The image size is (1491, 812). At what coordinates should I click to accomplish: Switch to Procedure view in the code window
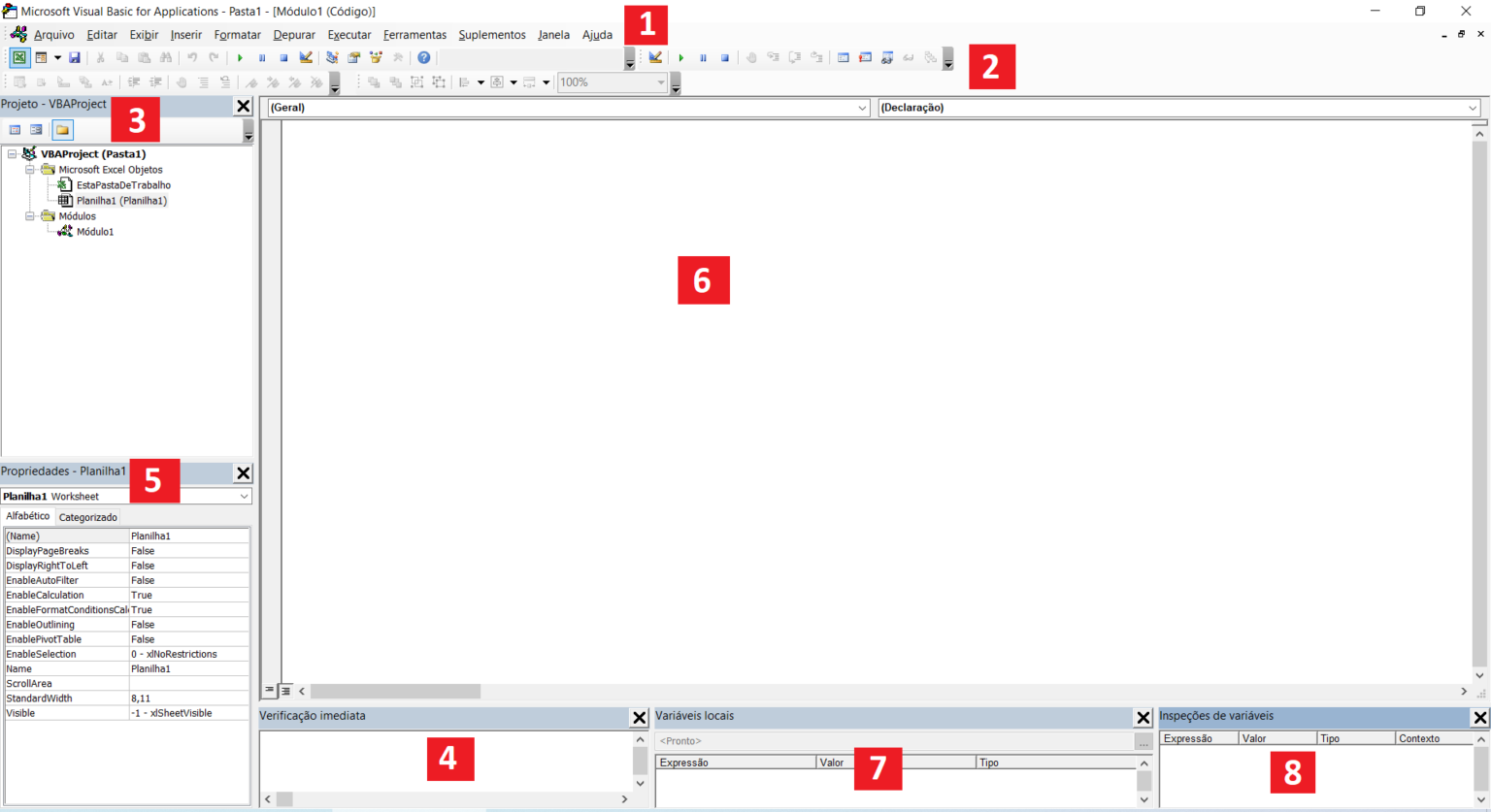(x=269, y=691)
